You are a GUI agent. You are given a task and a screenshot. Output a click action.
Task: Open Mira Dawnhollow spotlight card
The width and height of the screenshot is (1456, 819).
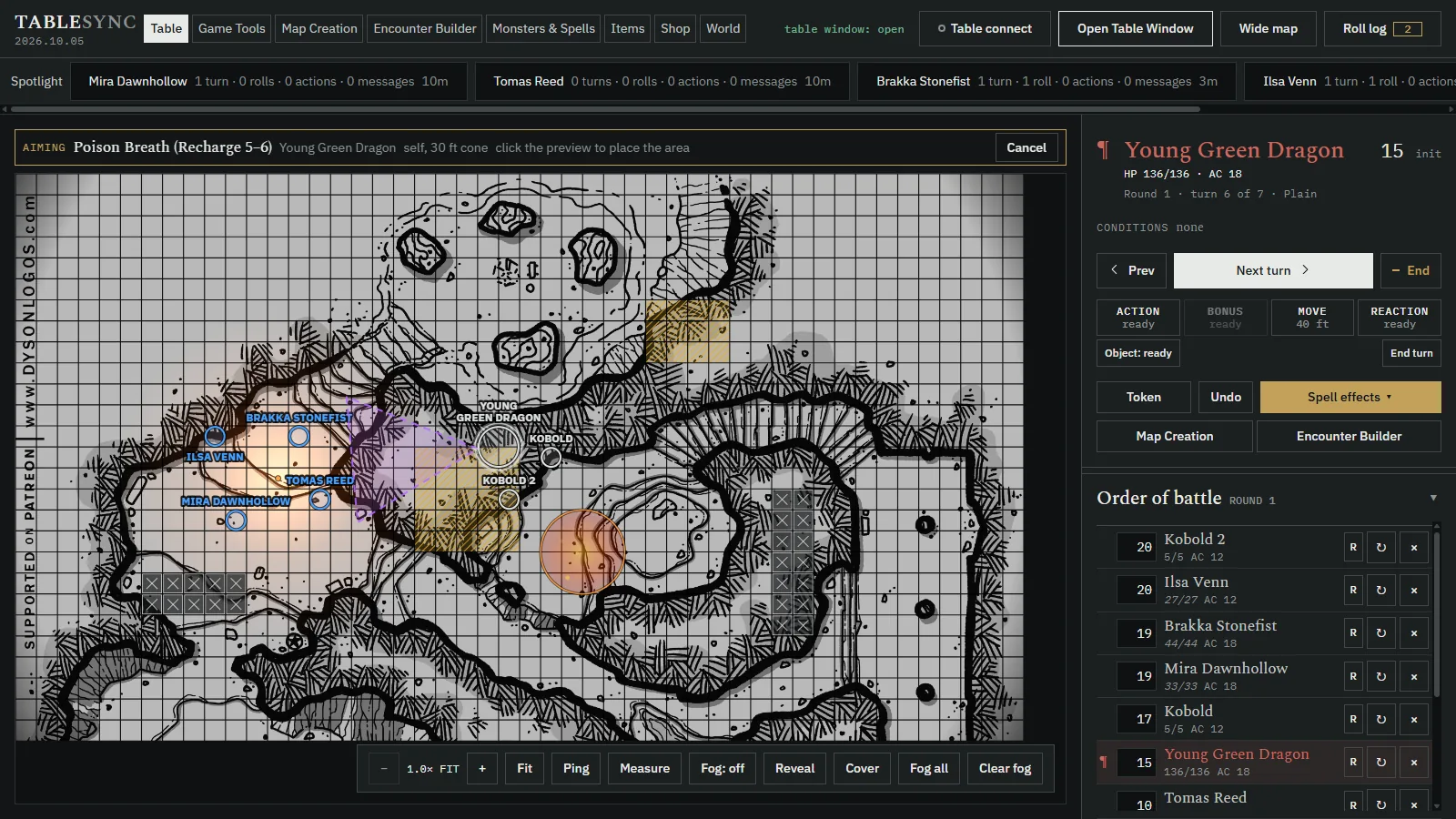click(x=268, y=81)
